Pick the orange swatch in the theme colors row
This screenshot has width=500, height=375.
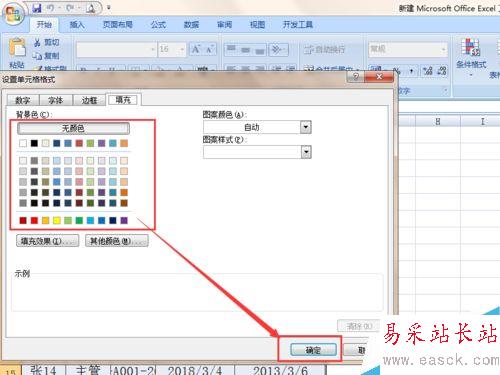(x=124, y=143)
